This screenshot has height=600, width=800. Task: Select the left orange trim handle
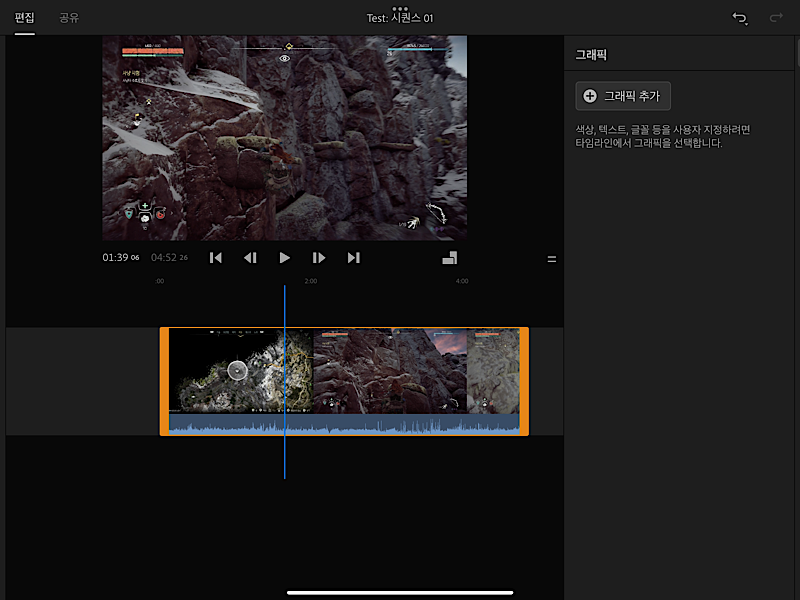point(164,381)
